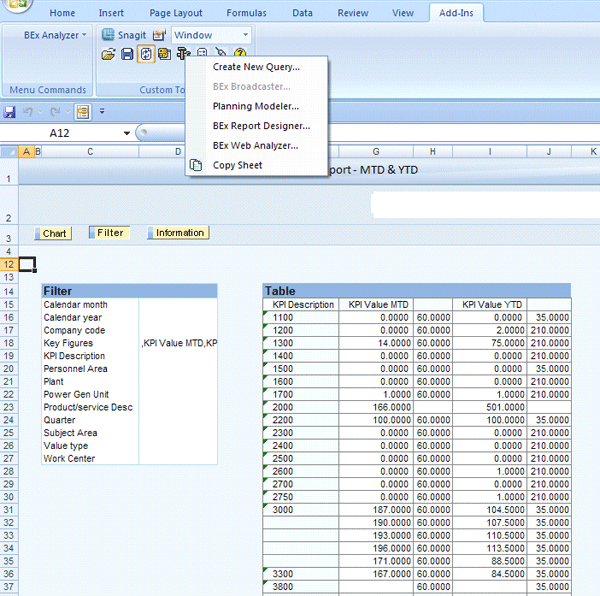Select Create New Query from menu
Viewport: 600px width, 596px height.
click(x=256, y=67)
